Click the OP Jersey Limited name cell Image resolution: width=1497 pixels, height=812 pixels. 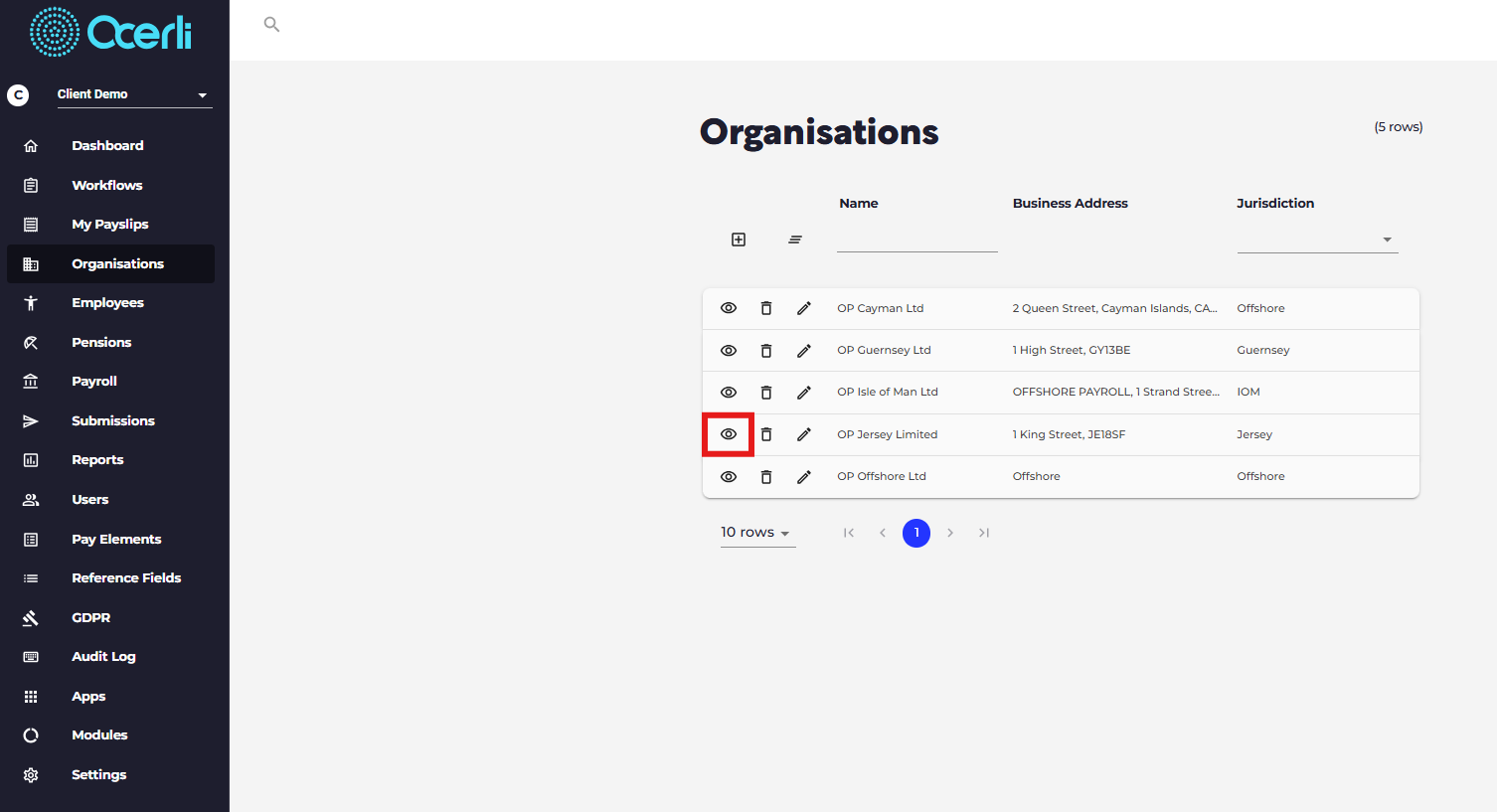(x=887, y=434)
